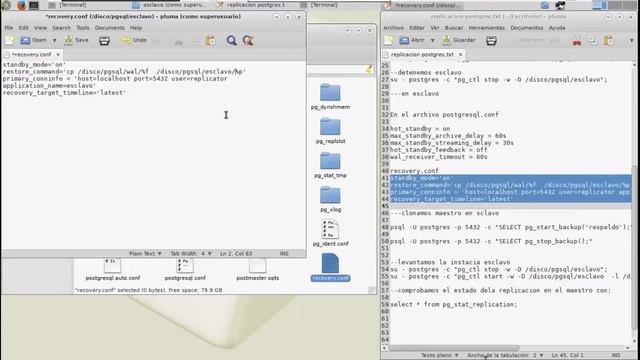Screen dimensions: 640x360
Task: Click Ln 2, Col 63 status entry
Action: [x=236, y=253]
